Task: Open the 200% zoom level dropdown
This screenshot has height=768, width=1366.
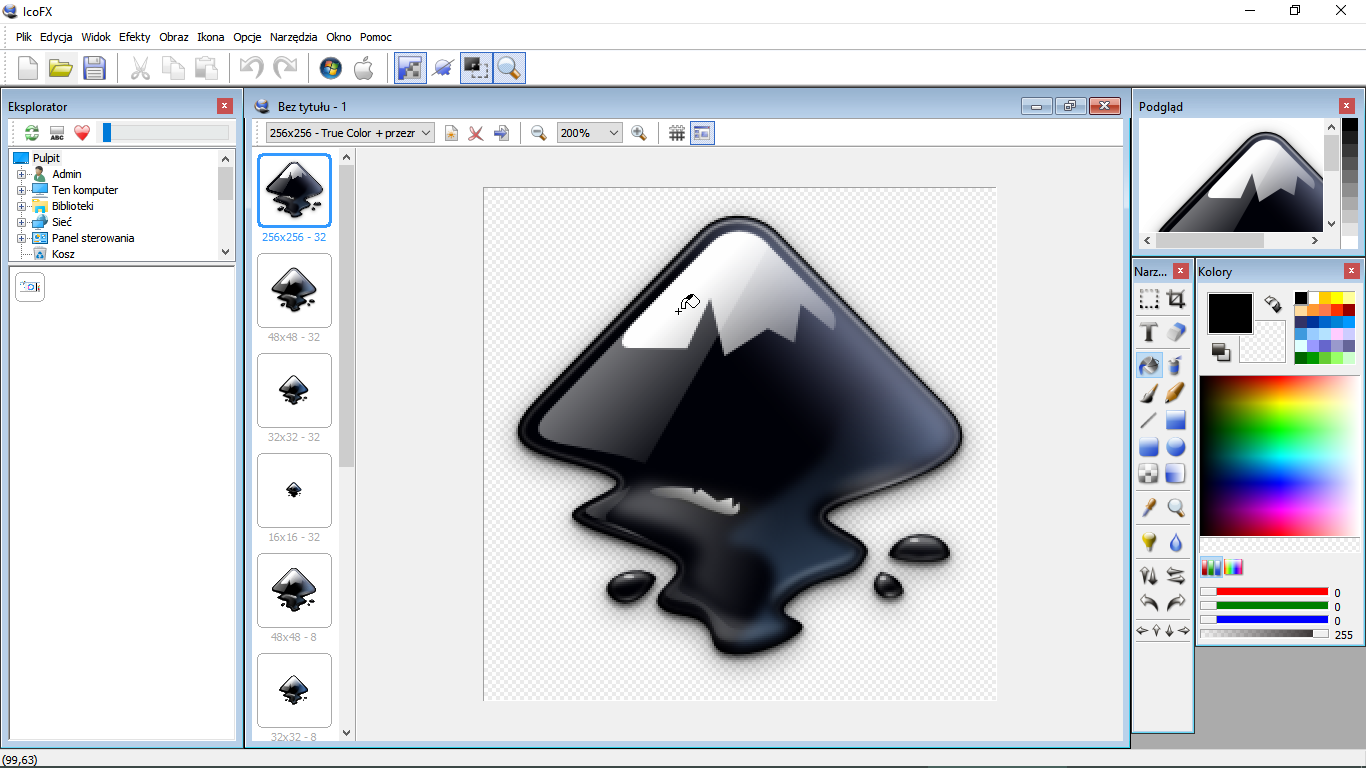Action: coord(590,133)
